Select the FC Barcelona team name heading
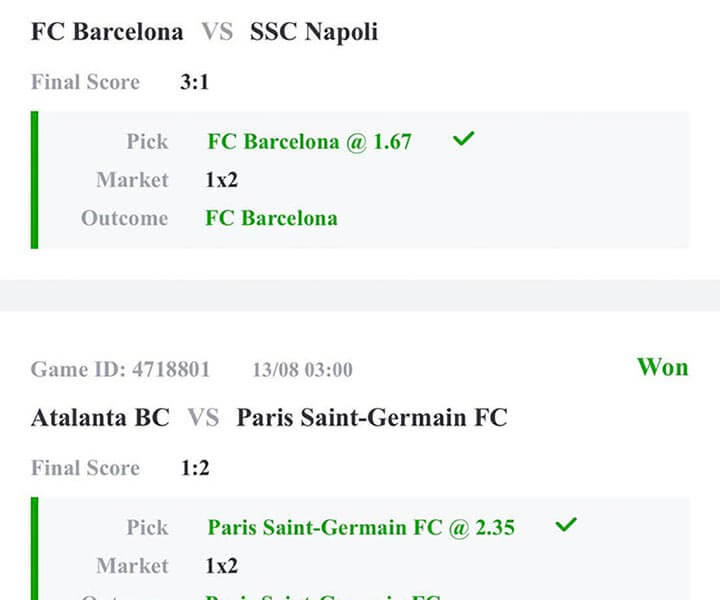This screenshot has width=720, height=600. click(107, 32)
